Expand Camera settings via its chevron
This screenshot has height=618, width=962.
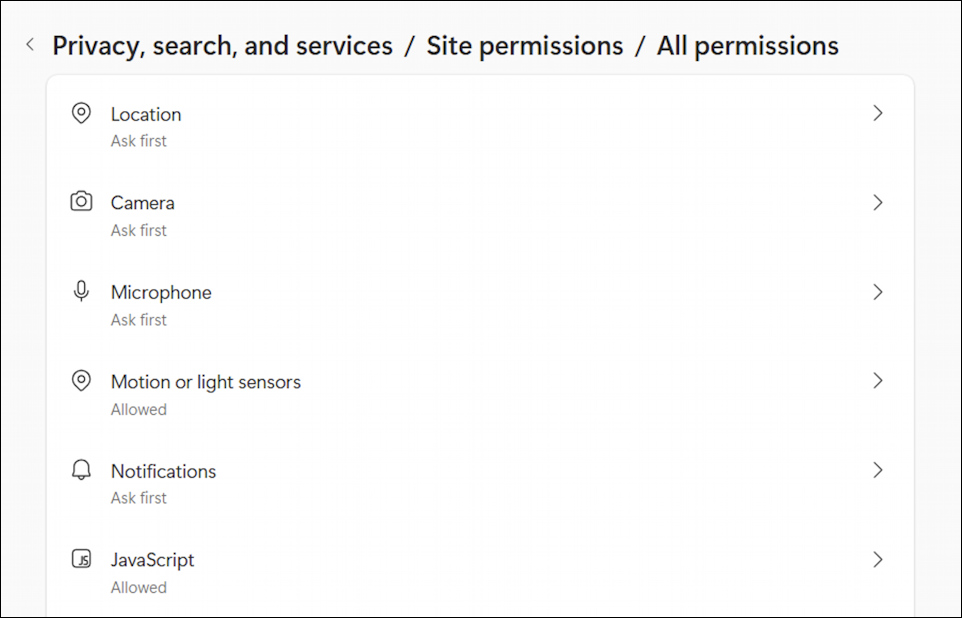pyautogui.click(x=878, y=202)
